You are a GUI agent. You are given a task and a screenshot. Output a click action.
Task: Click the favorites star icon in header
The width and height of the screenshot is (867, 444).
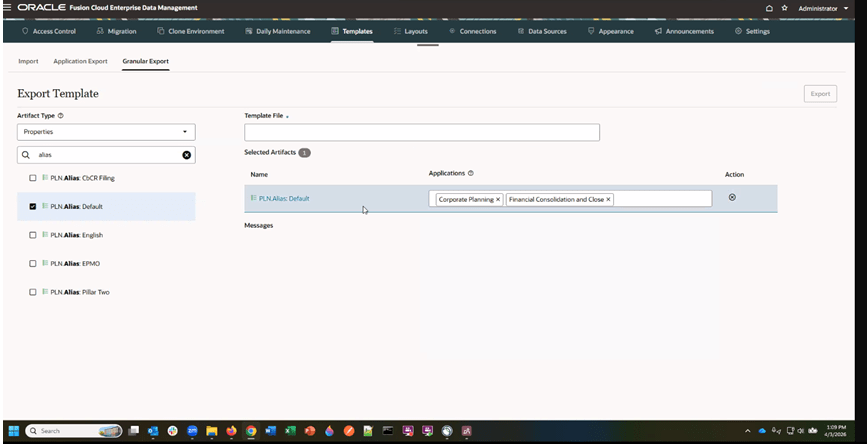coord(784,8)
